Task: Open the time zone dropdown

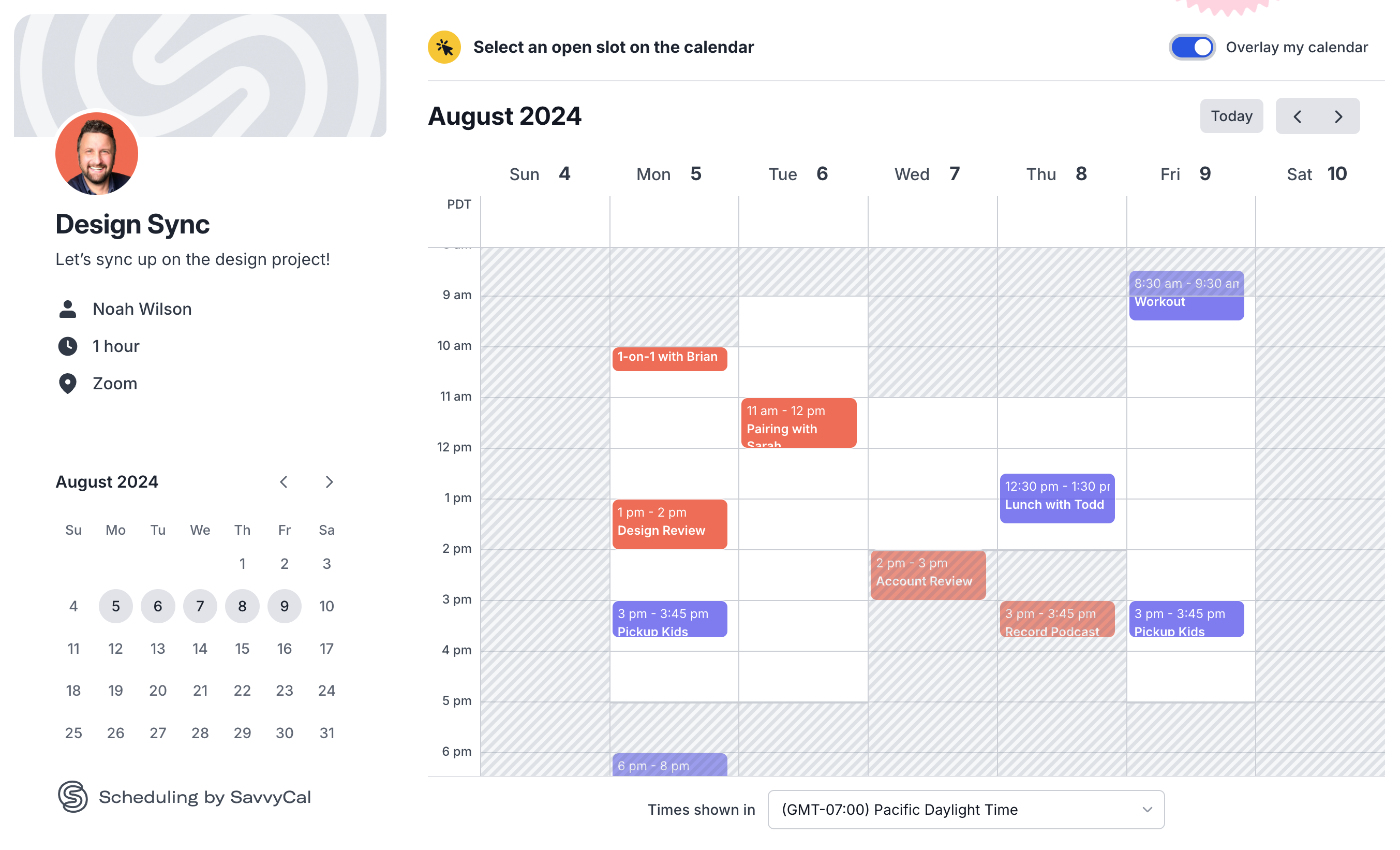Action: pyautogui.click(x=965, y=809)
